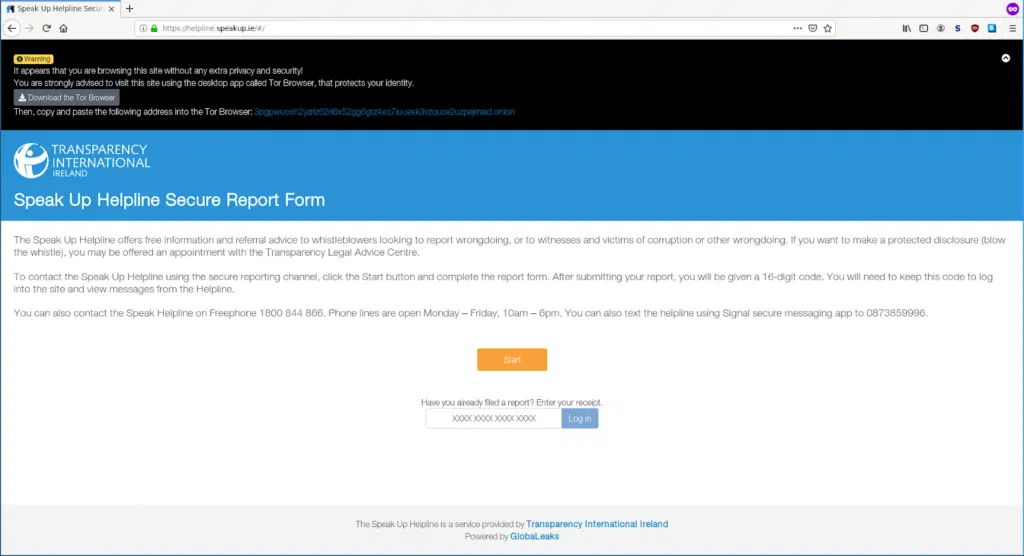Open the page actions three-dot menu
This screenshot has width=1024, height=556.
[x=797, y=28]
